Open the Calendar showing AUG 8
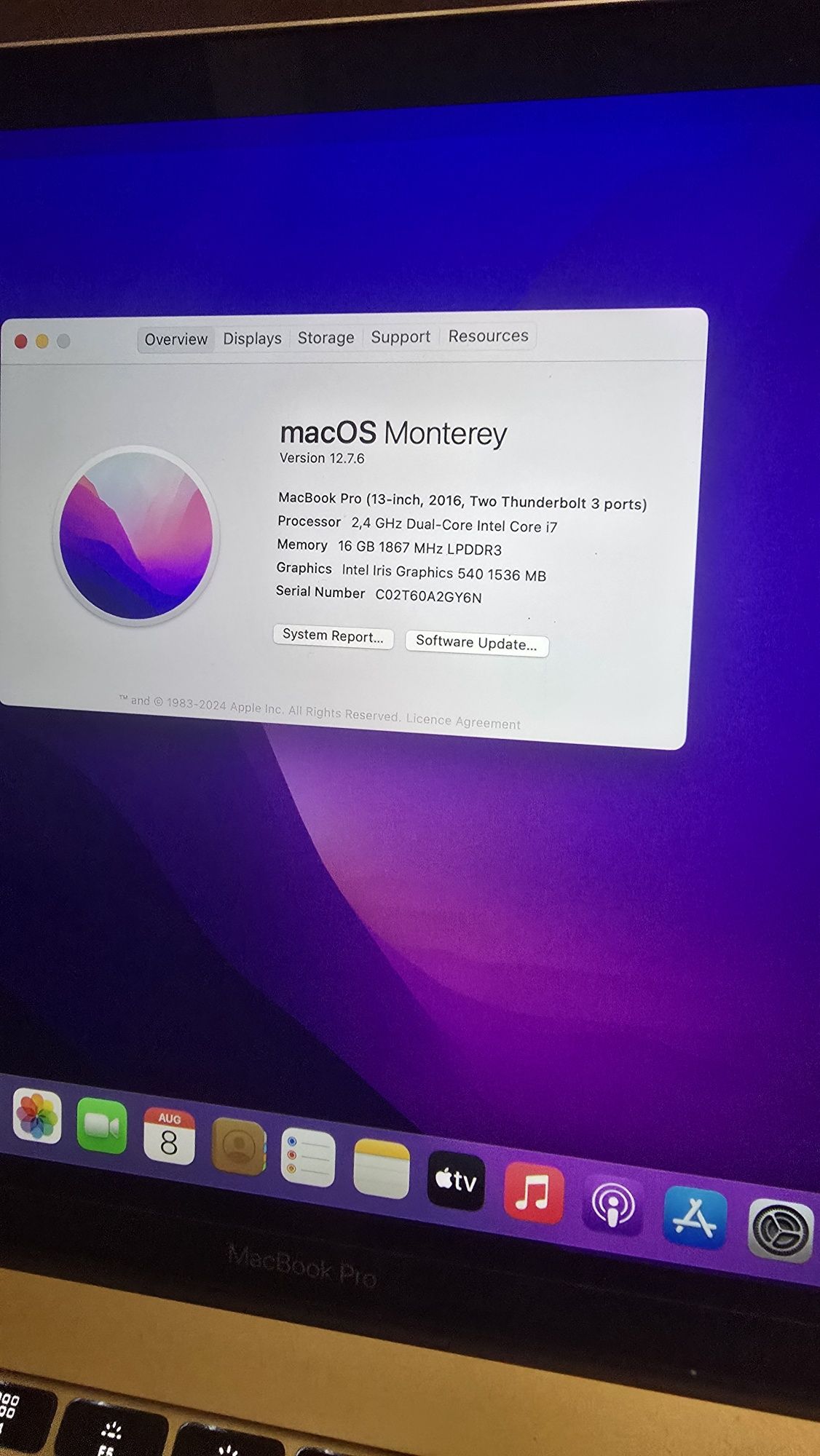This screenshot has width=820, height=1456. point(169,1136)
